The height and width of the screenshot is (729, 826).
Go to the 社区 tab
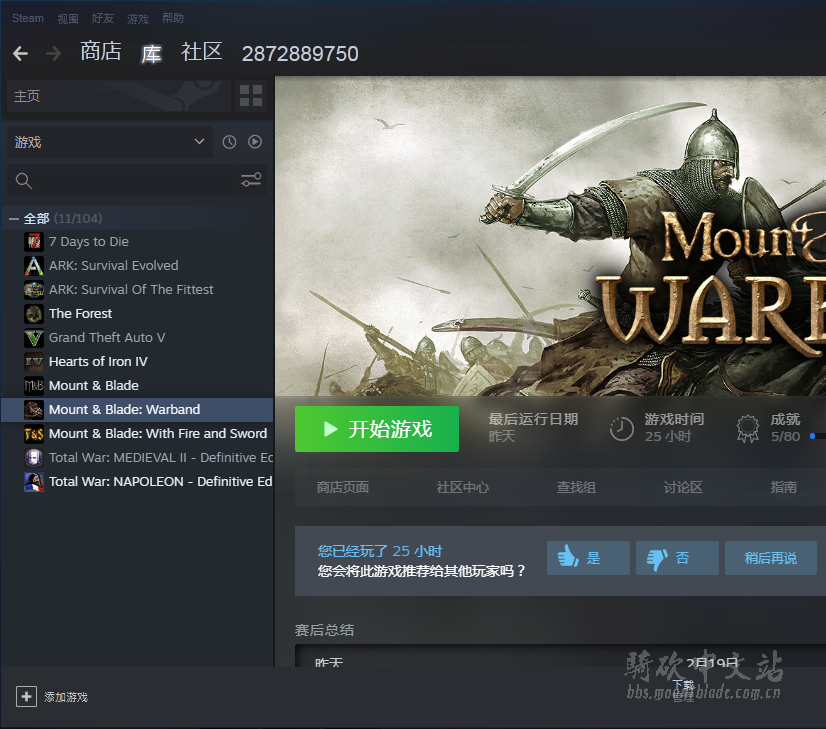[201, 52]
